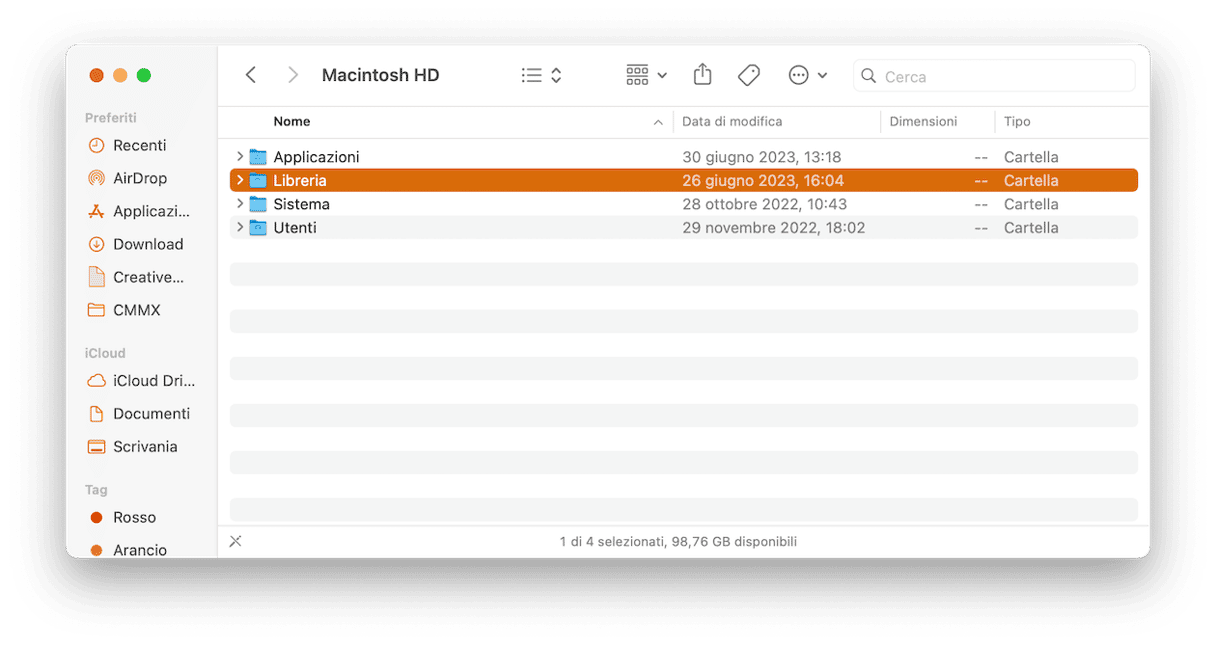The width and height of the screenshot is (1216, 645).
Task: Sort by Dimensioni column header
Action: [923, 121]
